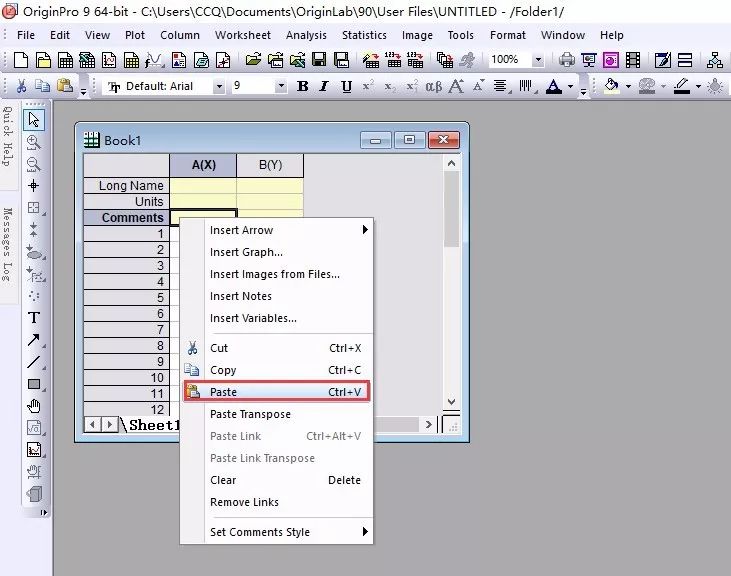Open the font color dropdown arrow
The width and height of the screenshot is (731, 576).
pos(570,86)
